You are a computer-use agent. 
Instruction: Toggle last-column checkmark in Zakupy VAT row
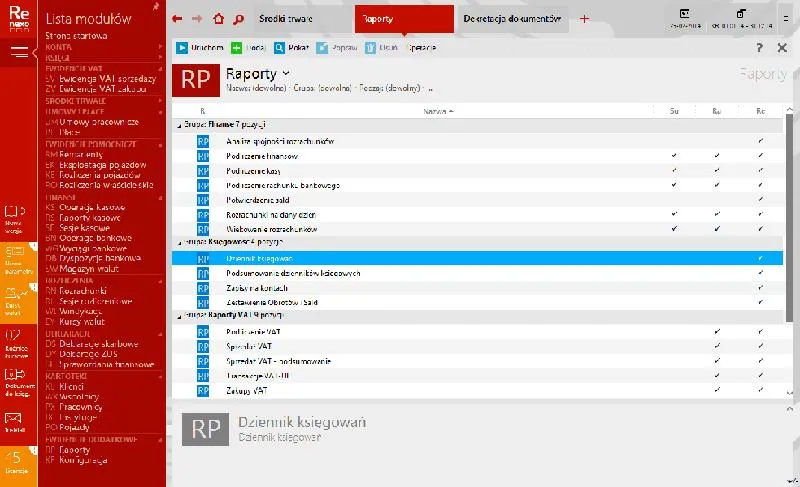point(760,390)
